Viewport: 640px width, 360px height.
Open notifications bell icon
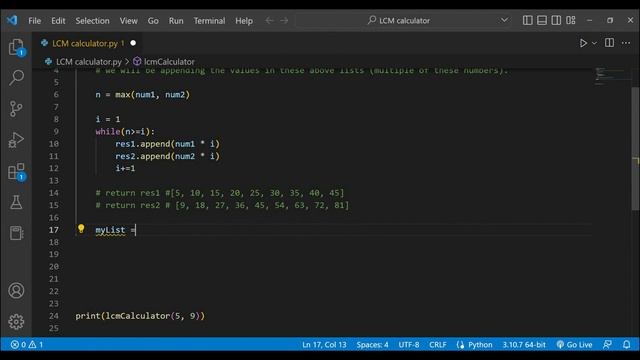coord(627,344)
